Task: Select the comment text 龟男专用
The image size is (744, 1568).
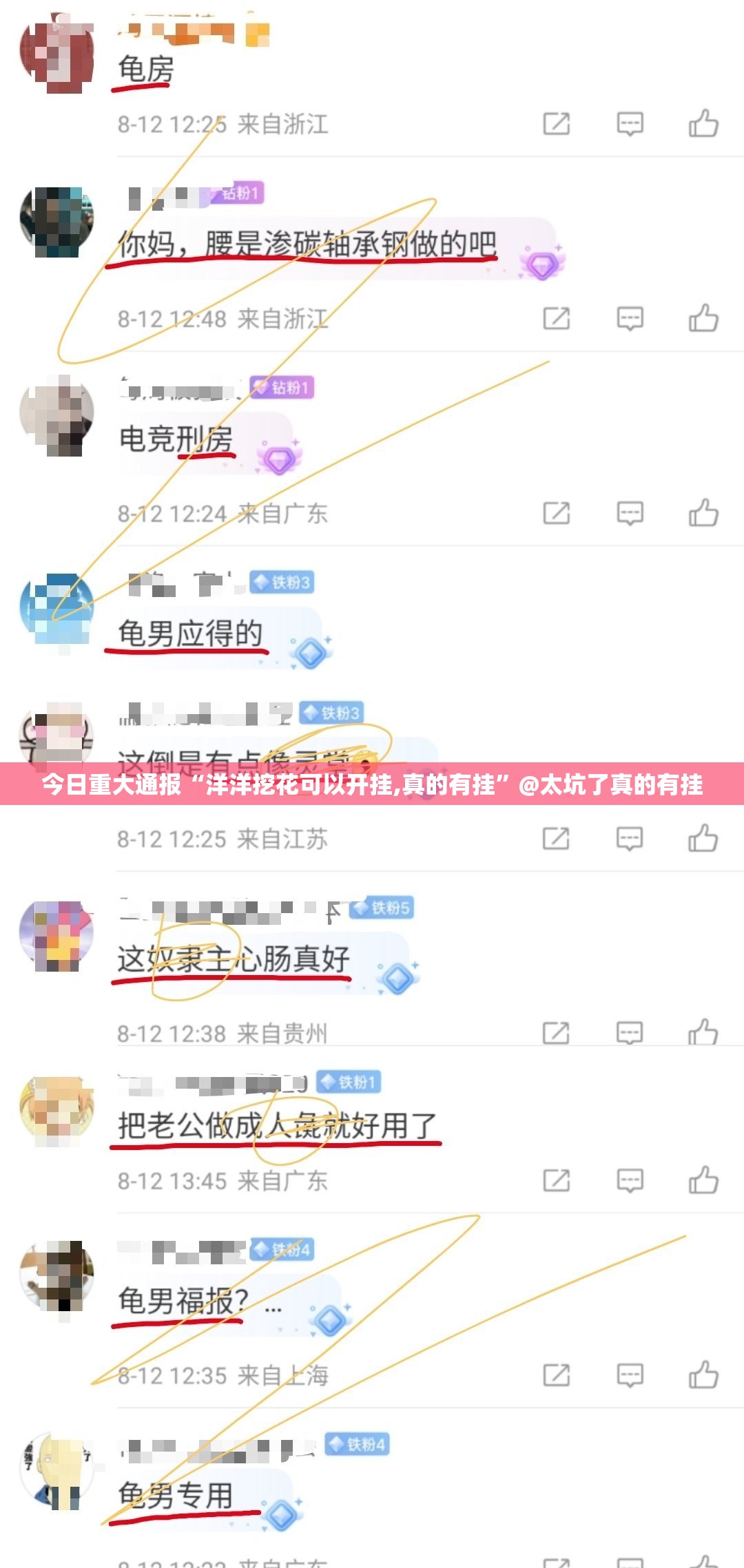Action: coord(176,1496)
